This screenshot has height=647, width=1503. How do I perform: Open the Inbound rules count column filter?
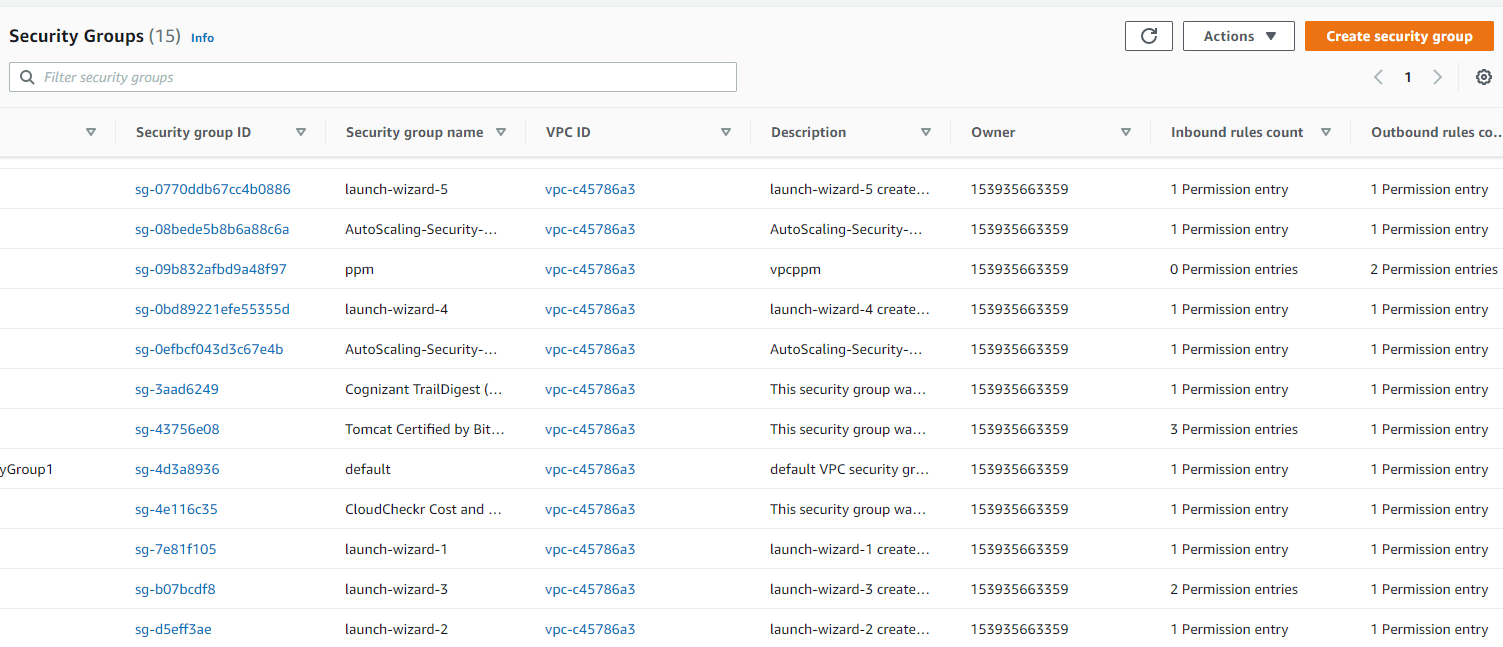pyautogui.click(x=1326, y=131)
